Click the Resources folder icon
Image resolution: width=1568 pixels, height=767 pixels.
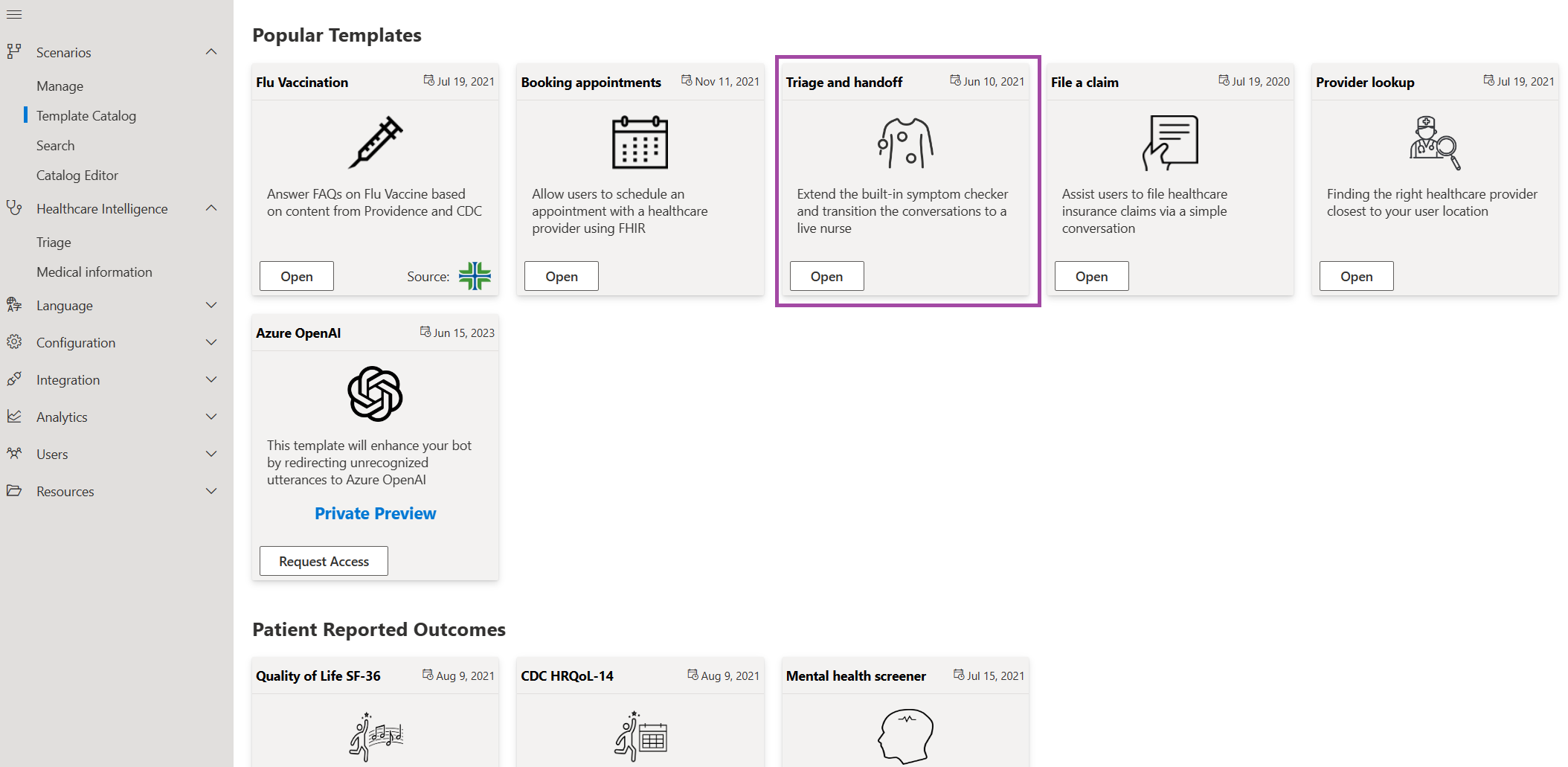(x=13, y=491)
